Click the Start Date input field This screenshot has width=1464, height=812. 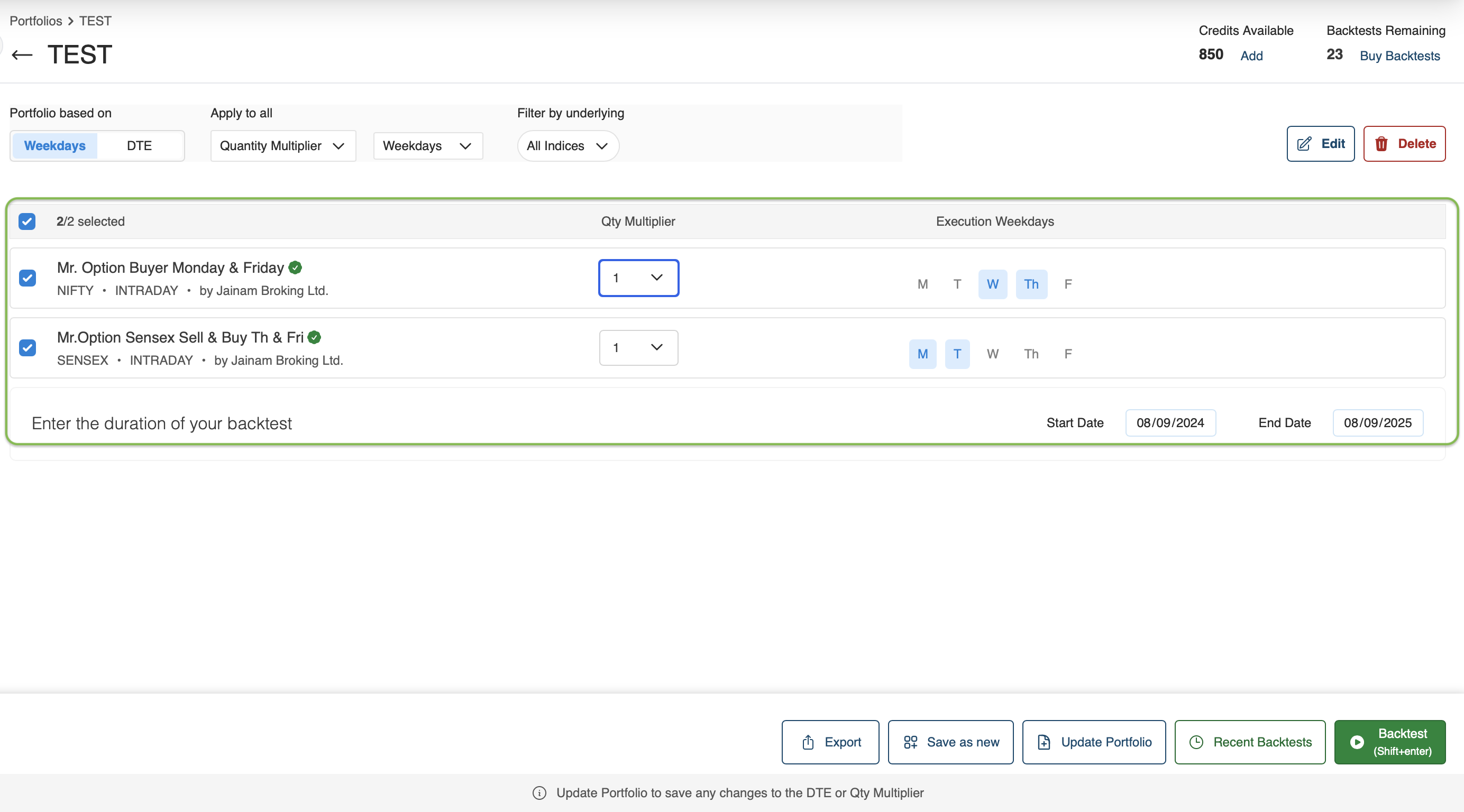pos(1170,423)
